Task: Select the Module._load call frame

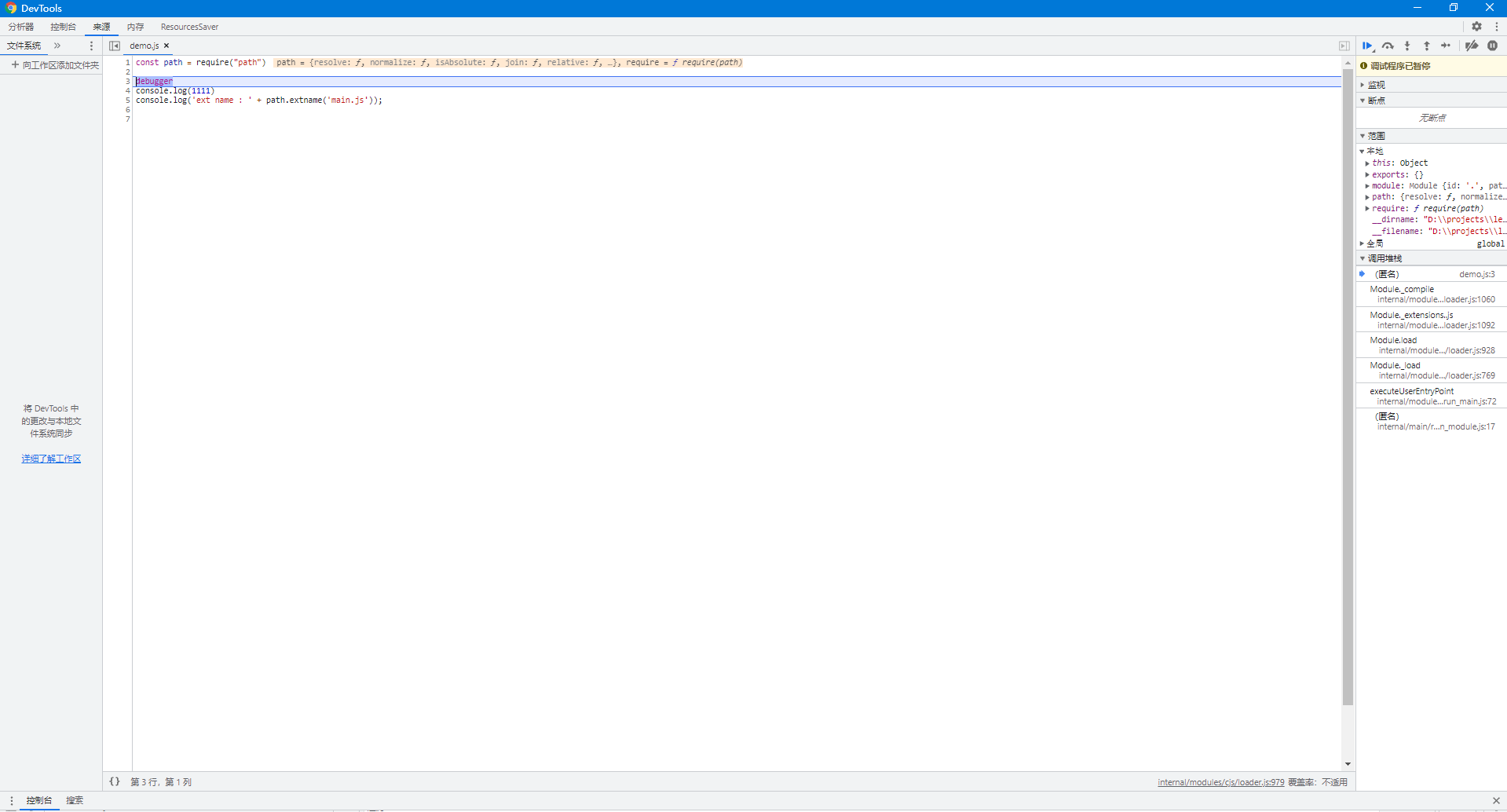Action: click(1431, 370)
